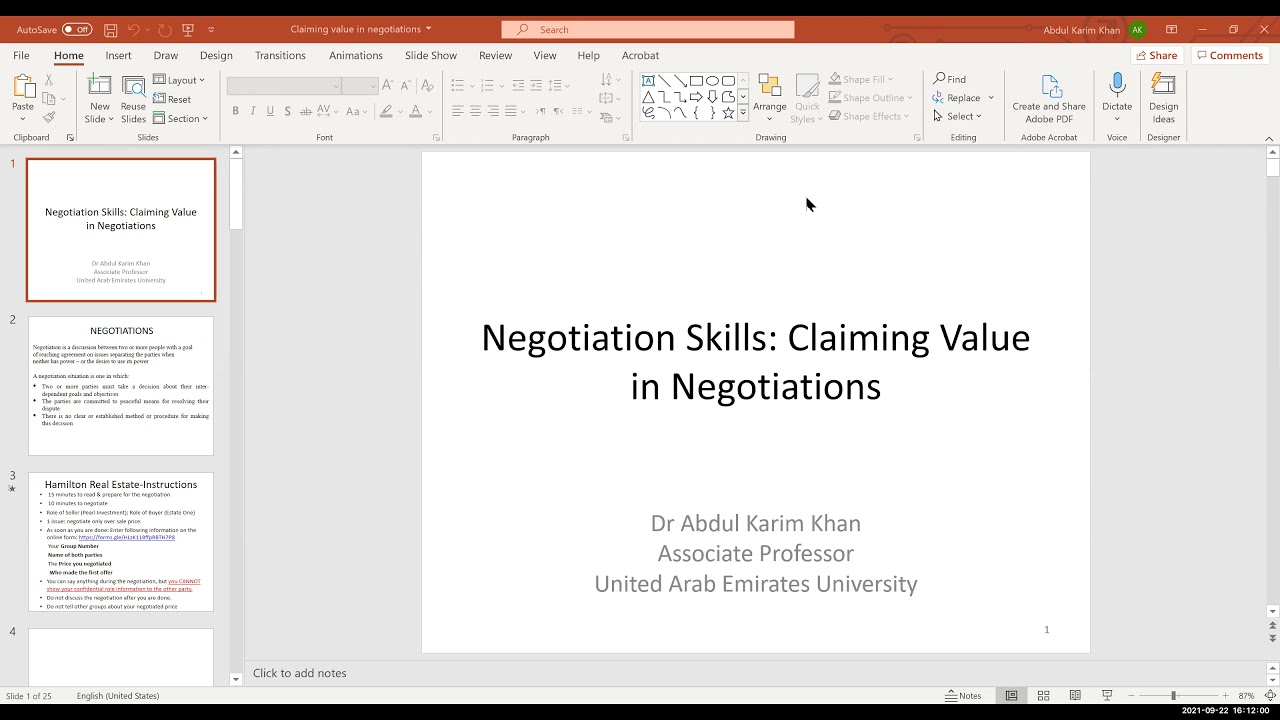Click the Search box in title bar
The height and width of the screenshot is (720, 1280).
(x=648, y=30)
